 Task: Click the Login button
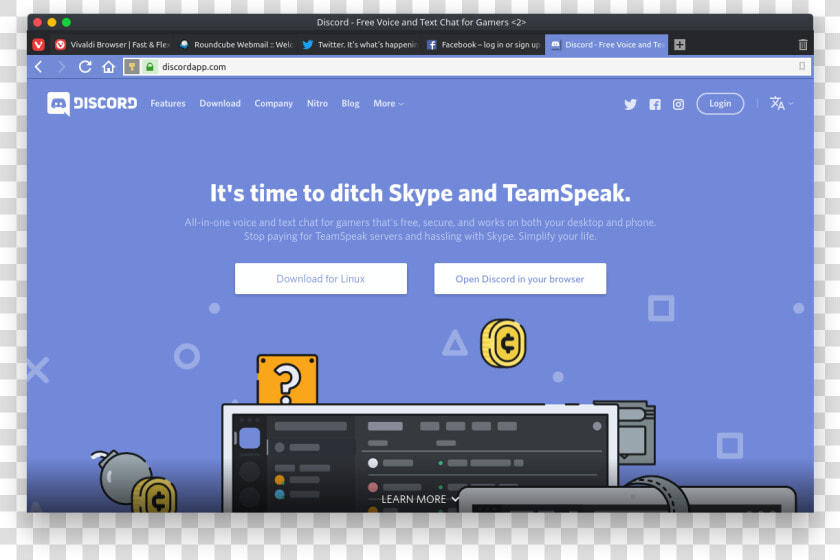[x=720, y=103]
